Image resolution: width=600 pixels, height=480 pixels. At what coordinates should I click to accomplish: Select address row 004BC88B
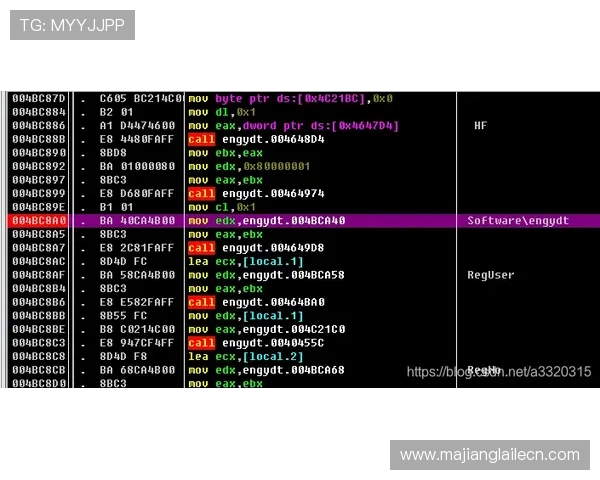39,139
